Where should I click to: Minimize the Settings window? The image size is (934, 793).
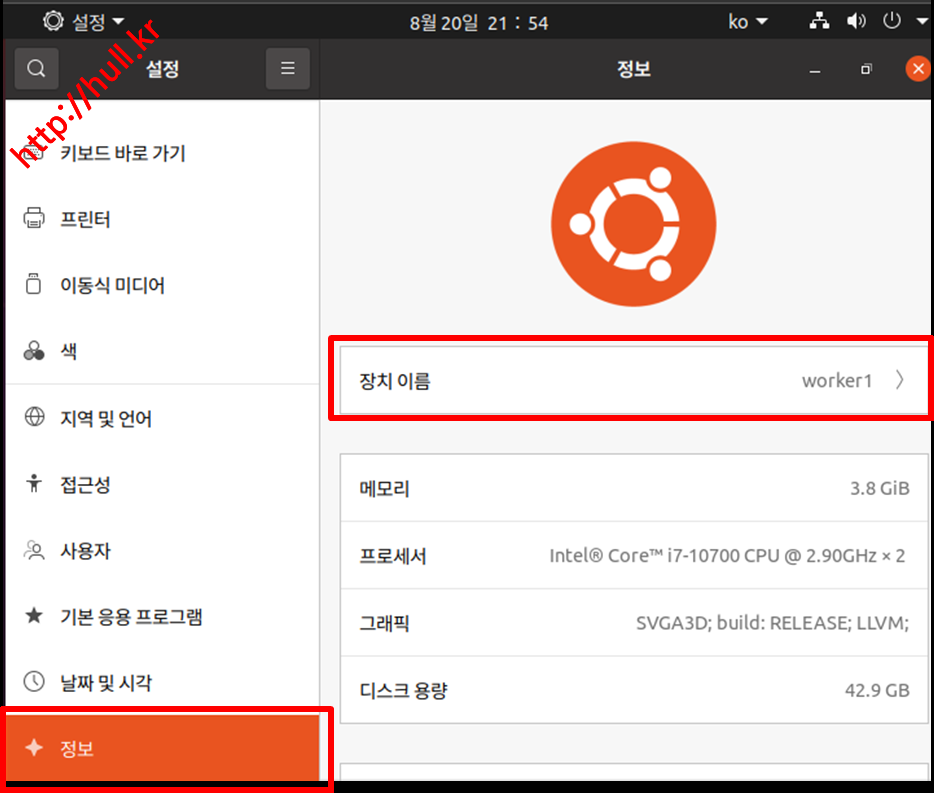815,70
